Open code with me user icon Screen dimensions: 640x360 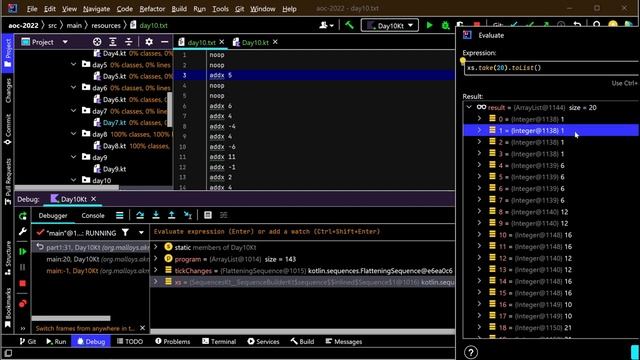coord(326,25)
